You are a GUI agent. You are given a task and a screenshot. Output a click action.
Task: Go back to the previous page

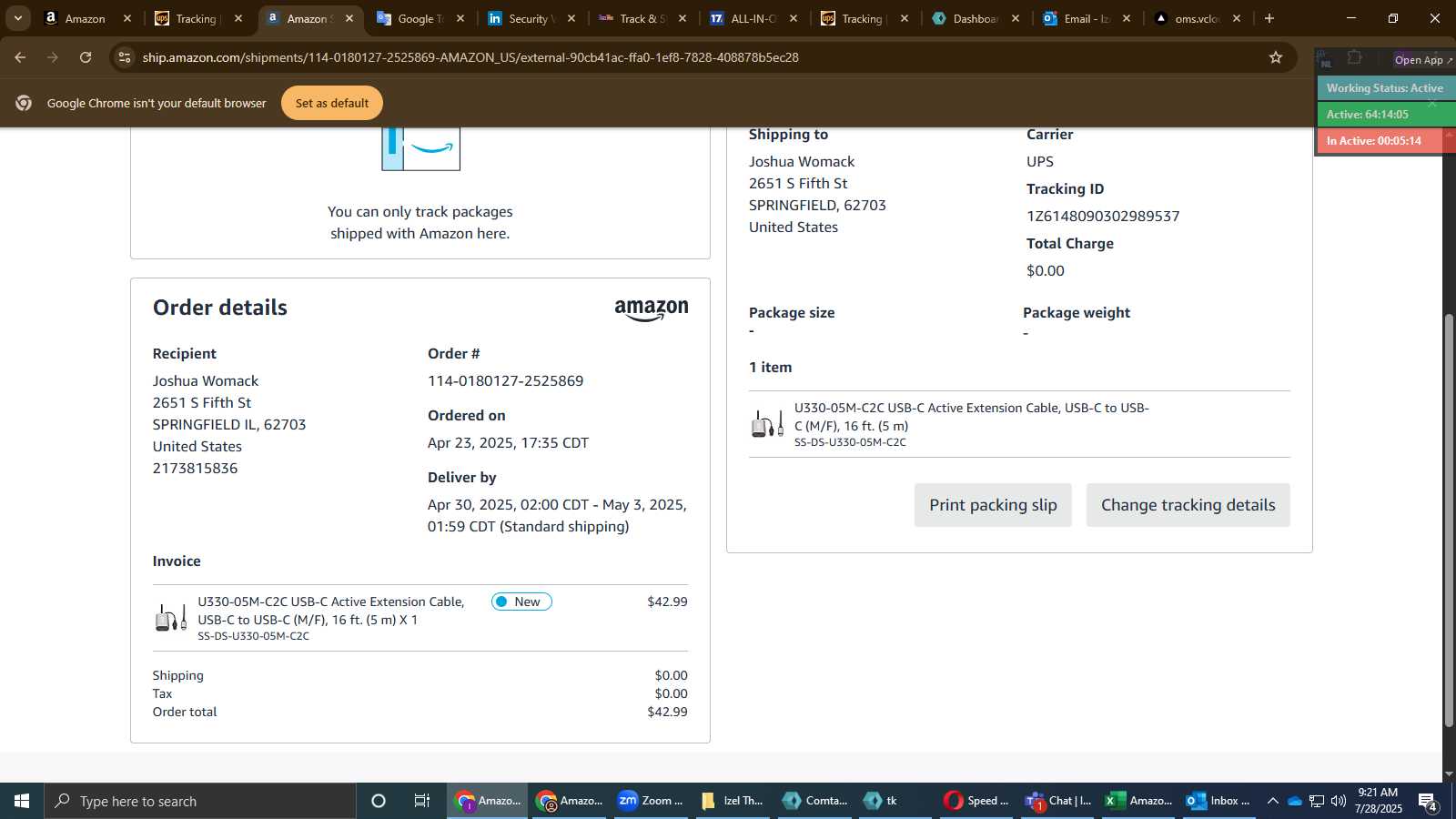coord(20,57)
